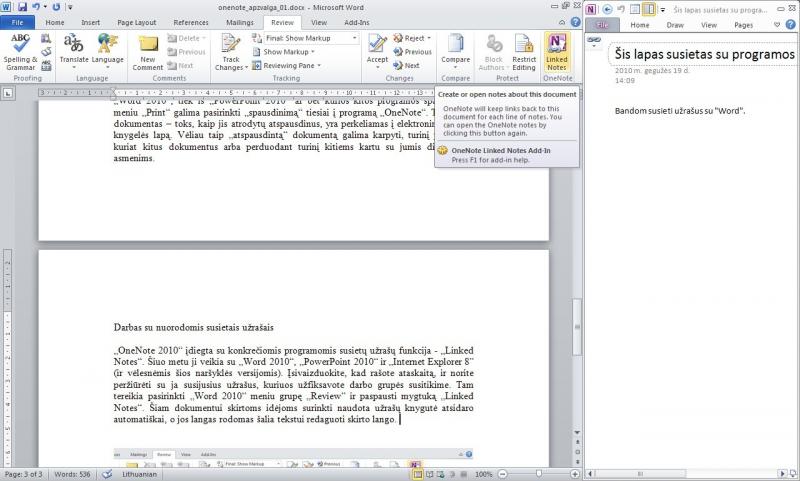This screenshot has height=481, width=800.
Task: Click the Zoom In plus button
Action: tap(574, 474)
